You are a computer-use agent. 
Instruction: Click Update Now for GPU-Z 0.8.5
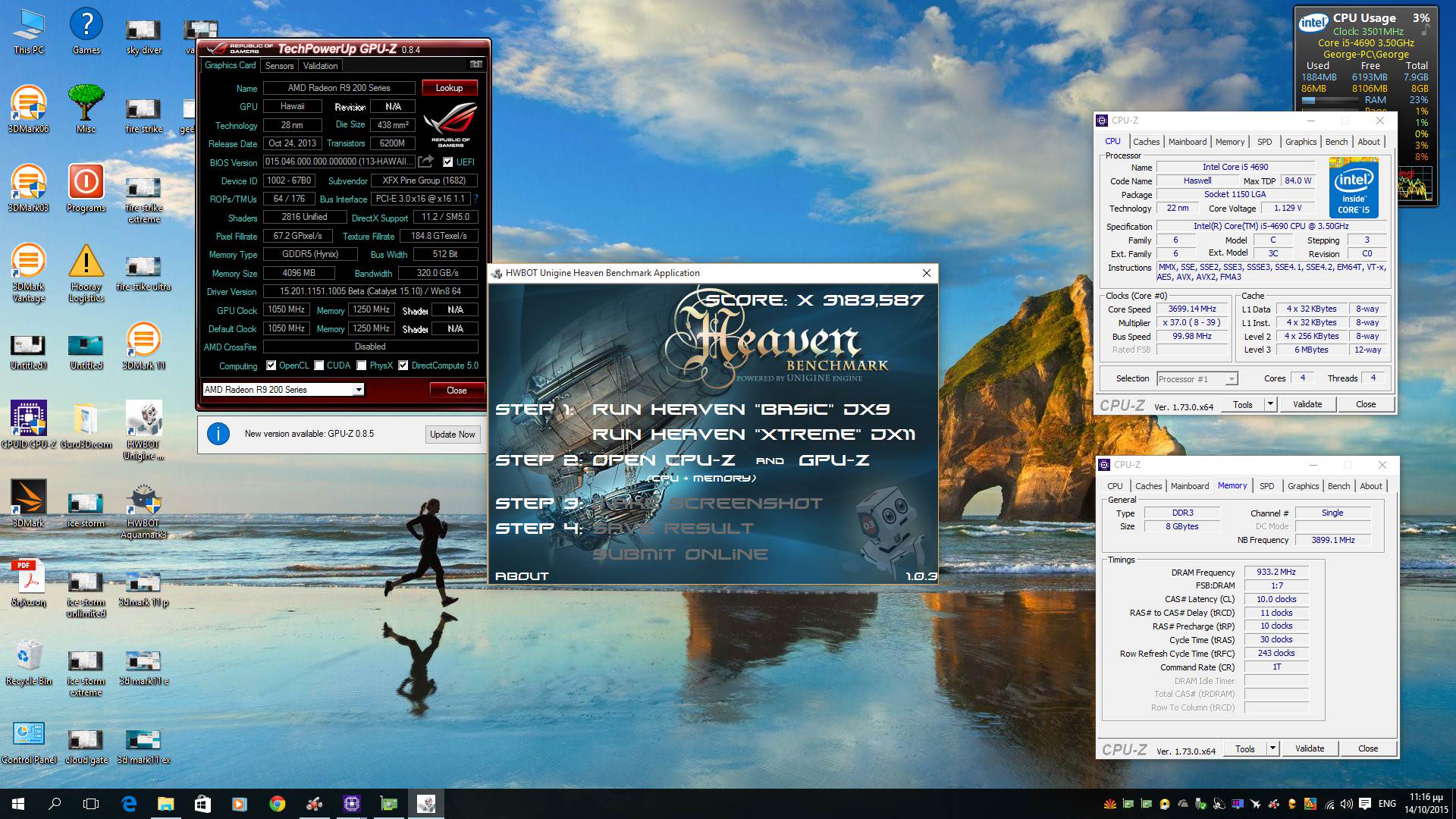click(452, 435)
